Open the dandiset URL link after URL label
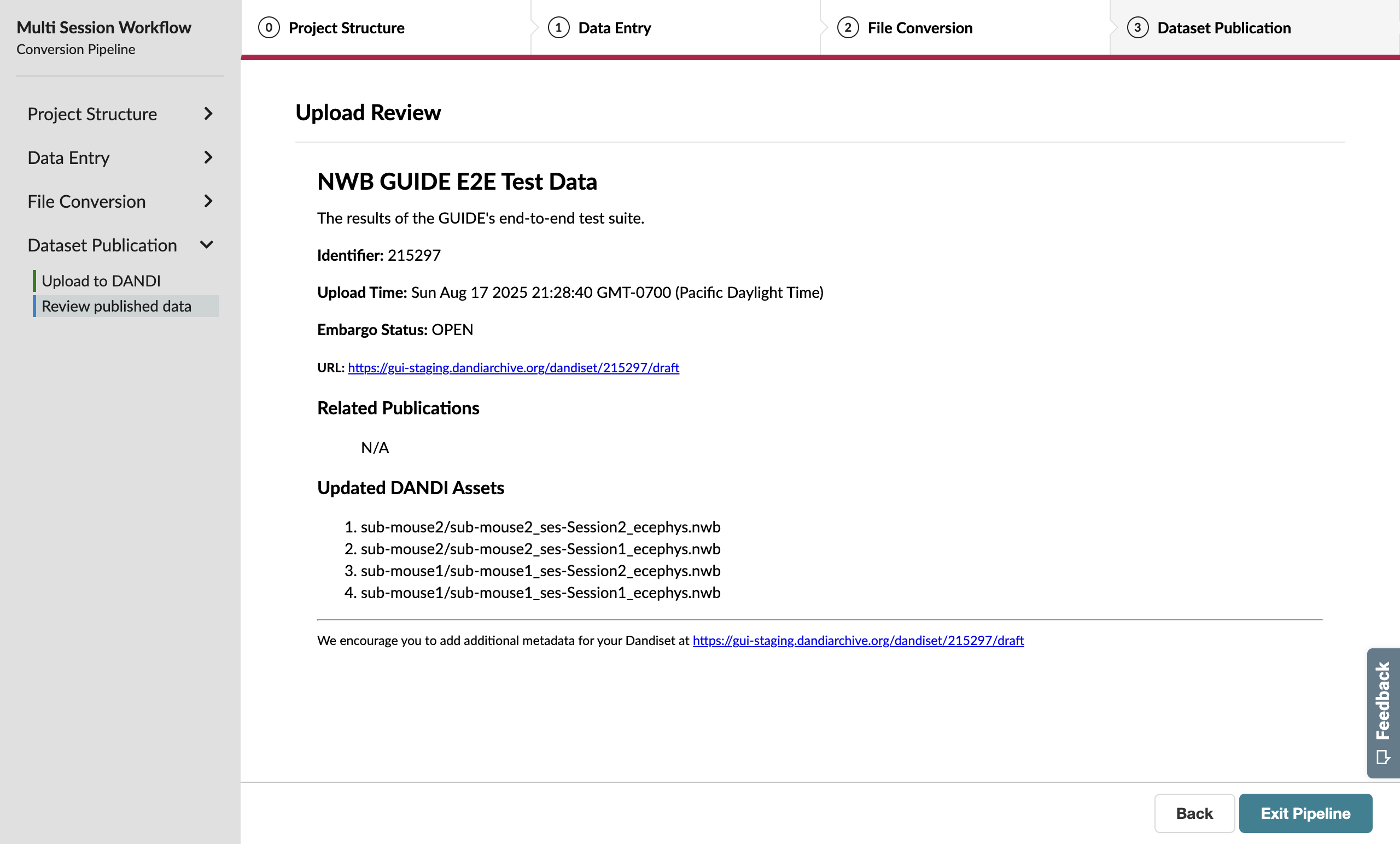Image resolution: width=1400 pixels, height=844 pixels. [513, 367]
